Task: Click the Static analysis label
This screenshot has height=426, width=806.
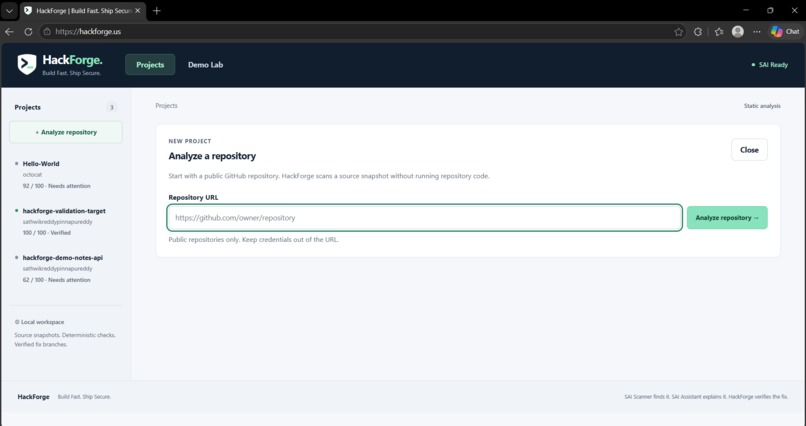Action: click(x=762, y=106)
